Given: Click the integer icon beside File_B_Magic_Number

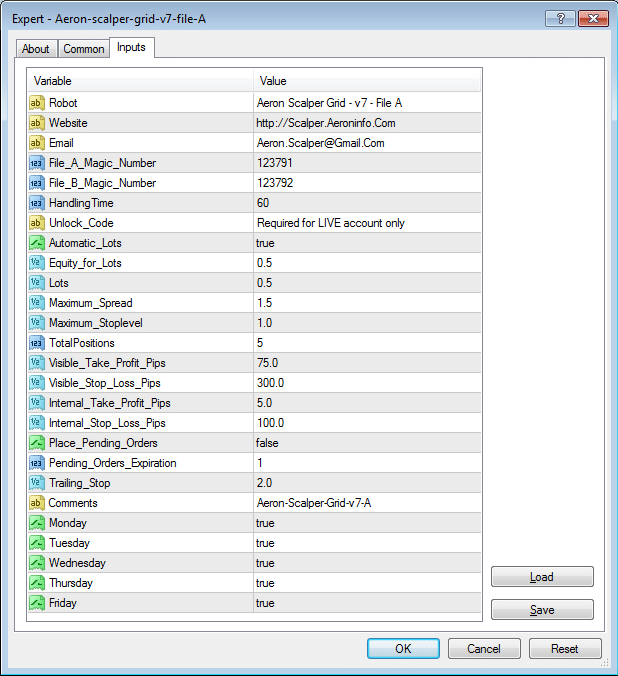Looking at the screenshot, I should [x=37, y=183].
